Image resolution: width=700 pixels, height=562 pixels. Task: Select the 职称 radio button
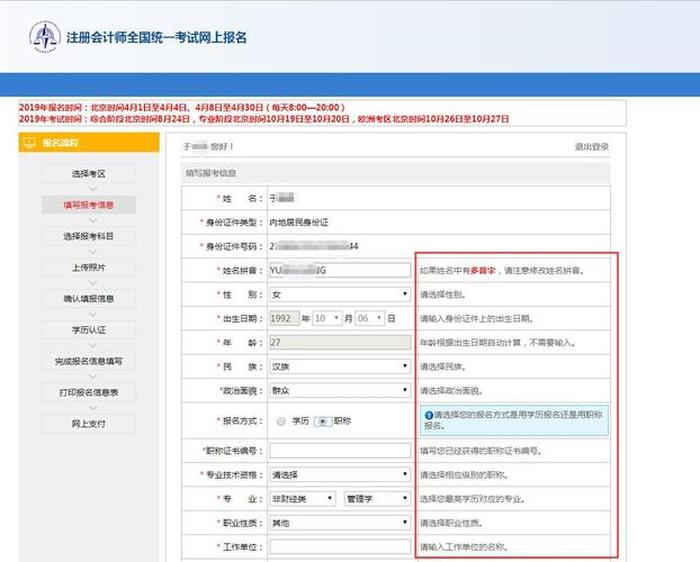click(322, 421)
